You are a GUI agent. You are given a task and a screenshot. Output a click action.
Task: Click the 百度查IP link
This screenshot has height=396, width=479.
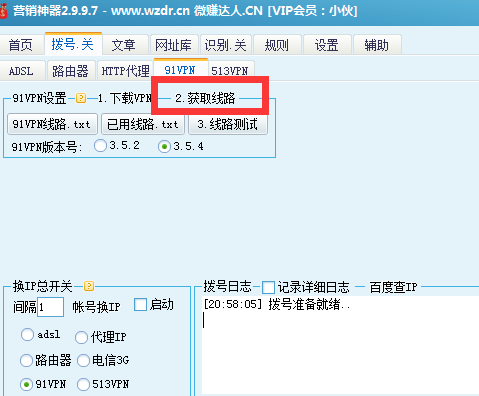393,287
